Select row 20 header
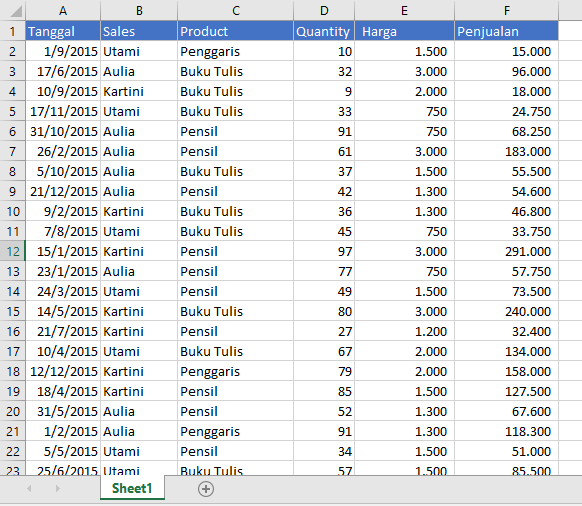Viewport: 582px width, 506px height. [13, 411]
